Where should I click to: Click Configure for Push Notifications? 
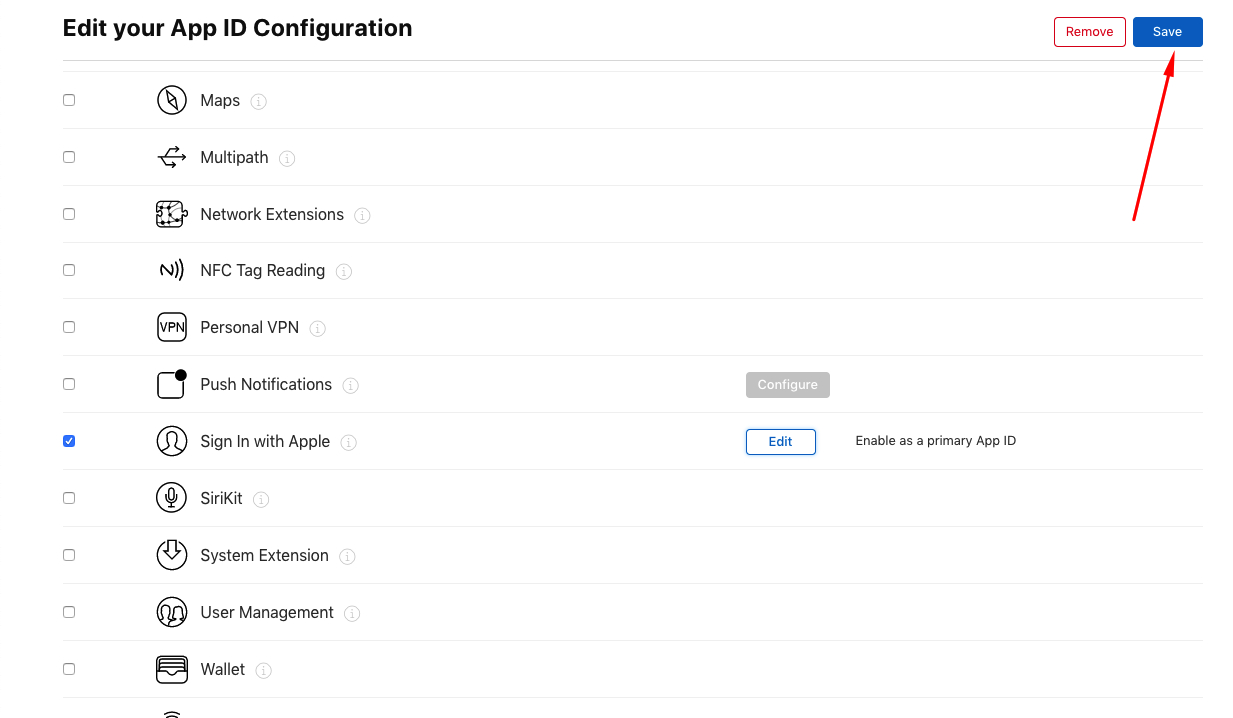pos(787,385)
